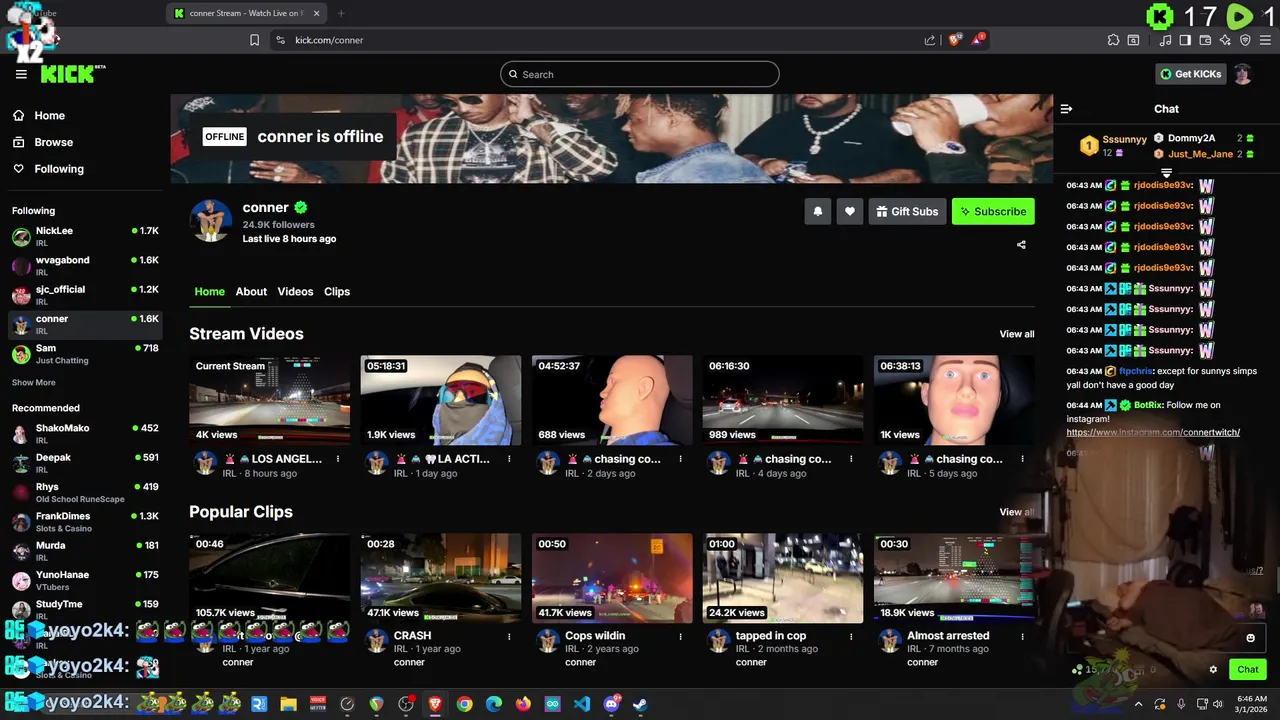The image size is (1280, 720).
Task: Switch to the About tab
Action: [x=251, y=292]
